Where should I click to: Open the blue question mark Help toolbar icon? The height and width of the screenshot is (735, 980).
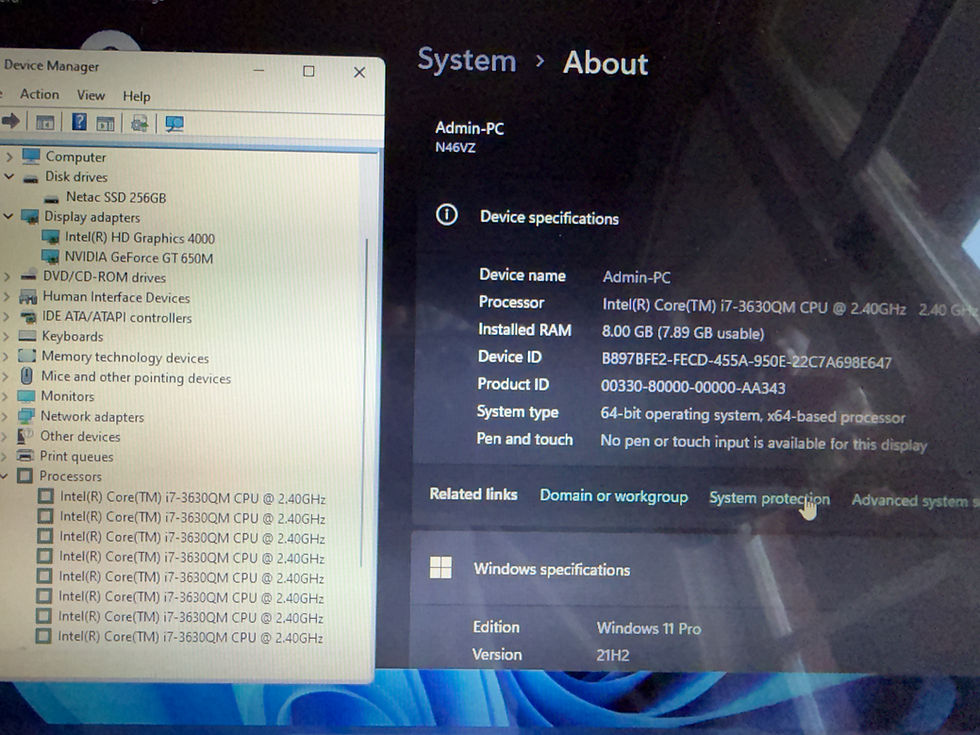pos(79,122)
